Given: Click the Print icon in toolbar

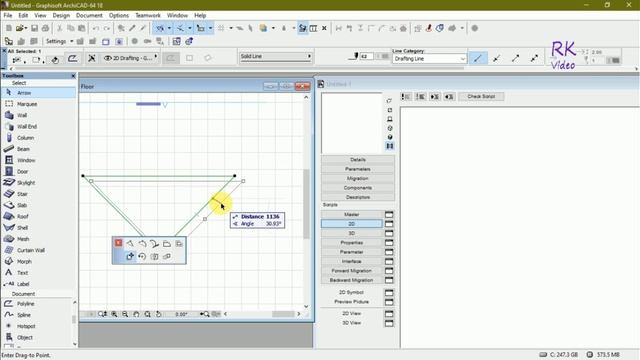Looking at the screenshot, I should click(45, 28).
